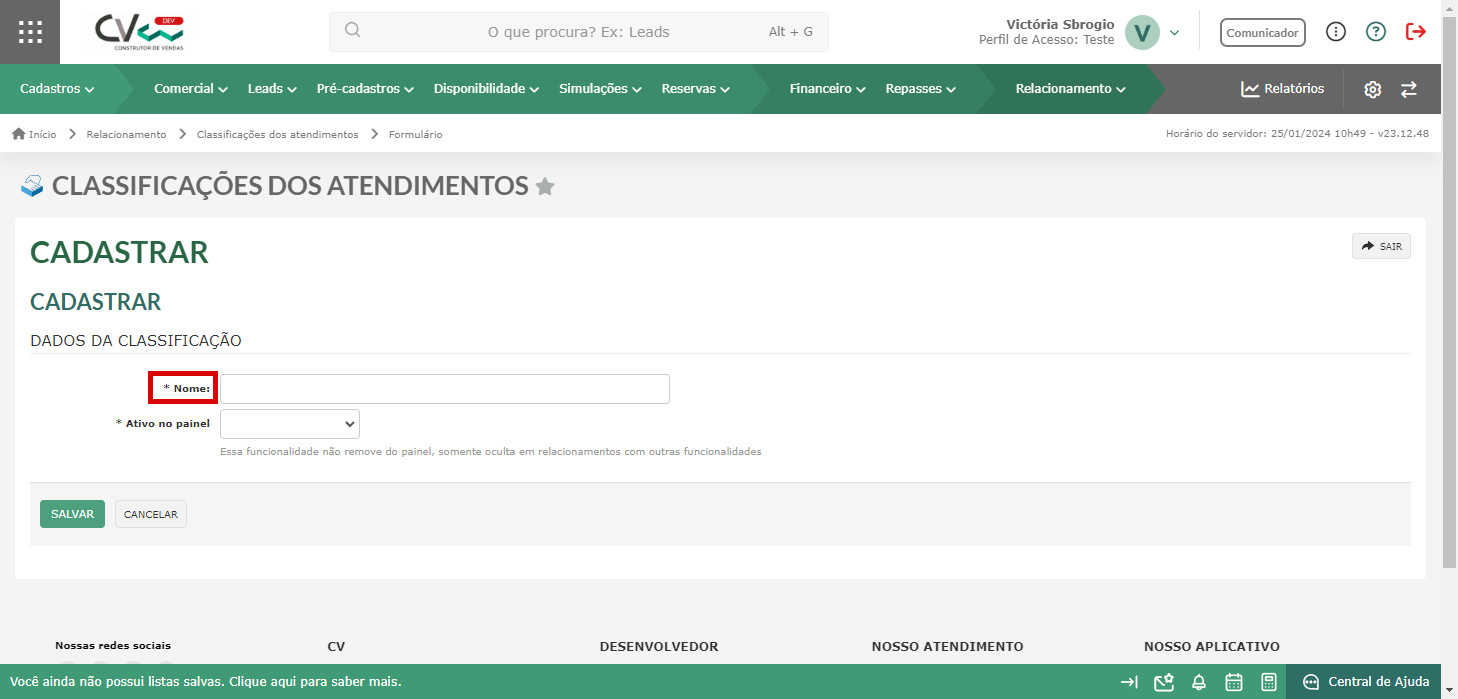This screenshot has height=699, width=1458.
Task: Open the Relacionamento menu
Action: [1070, 89]
